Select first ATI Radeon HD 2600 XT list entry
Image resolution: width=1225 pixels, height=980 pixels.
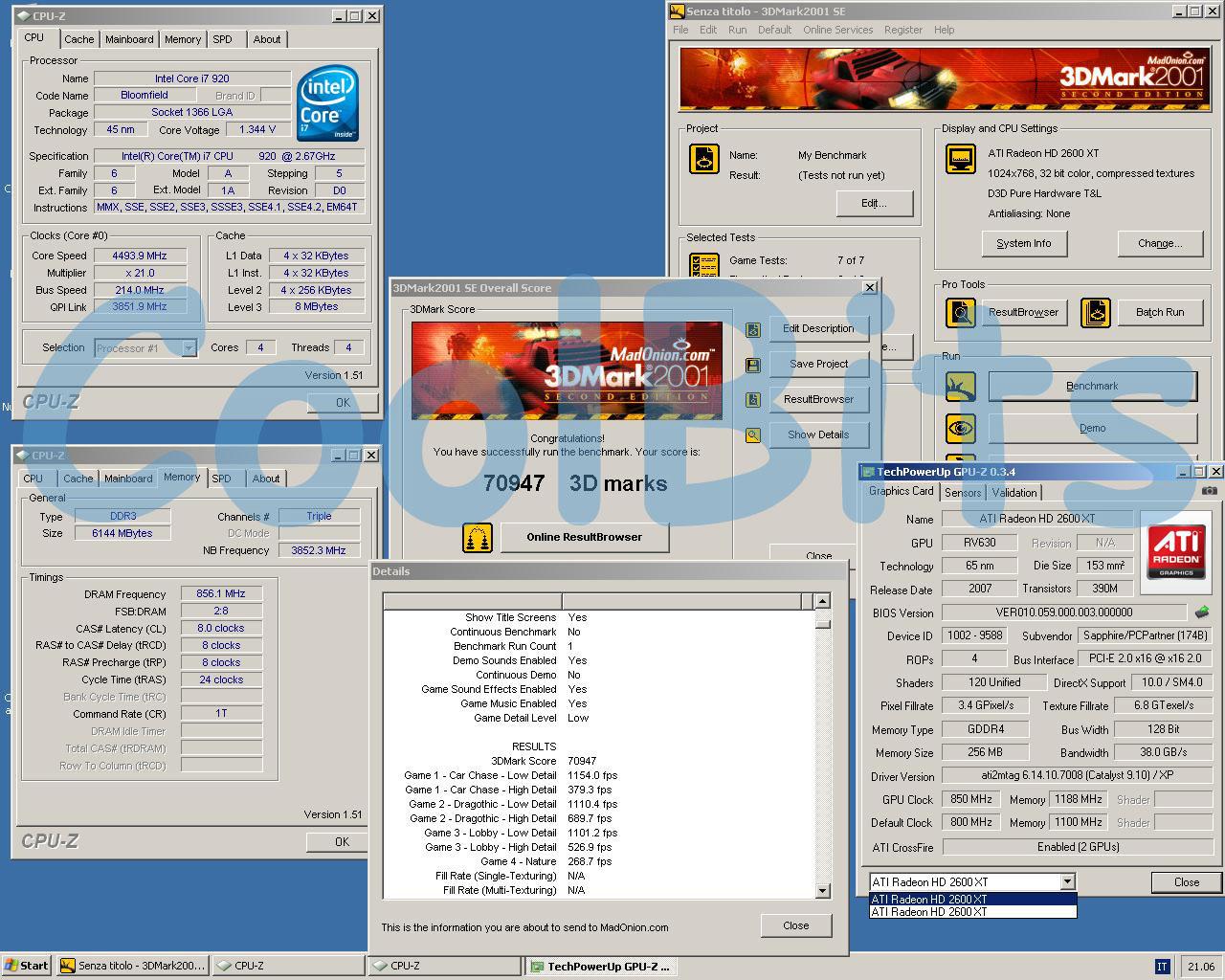972,899
